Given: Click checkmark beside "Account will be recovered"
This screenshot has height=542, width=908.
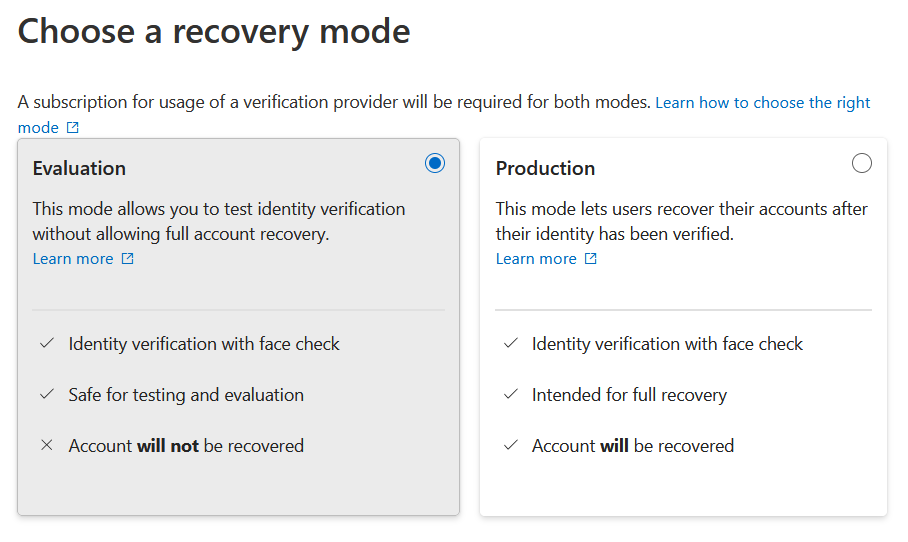Looking at the screenshot, I should [510, 446].
